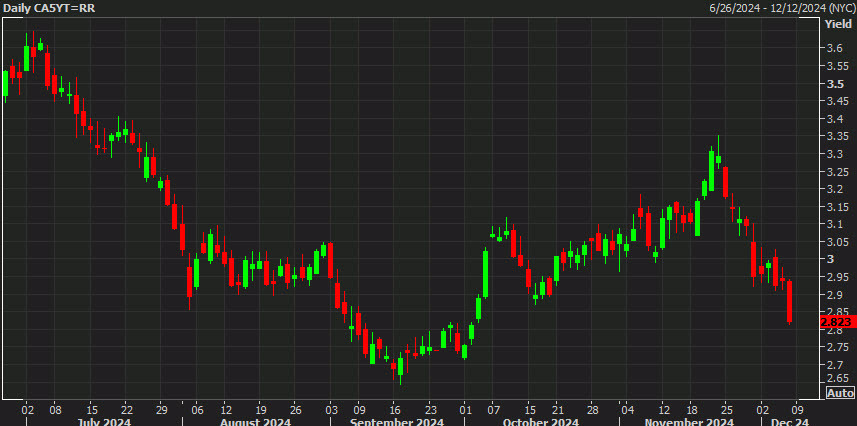Click the 21 date tick in October
Image resolution: width=857 pixels, height=426 pixels.
click(x=556, y=409)
